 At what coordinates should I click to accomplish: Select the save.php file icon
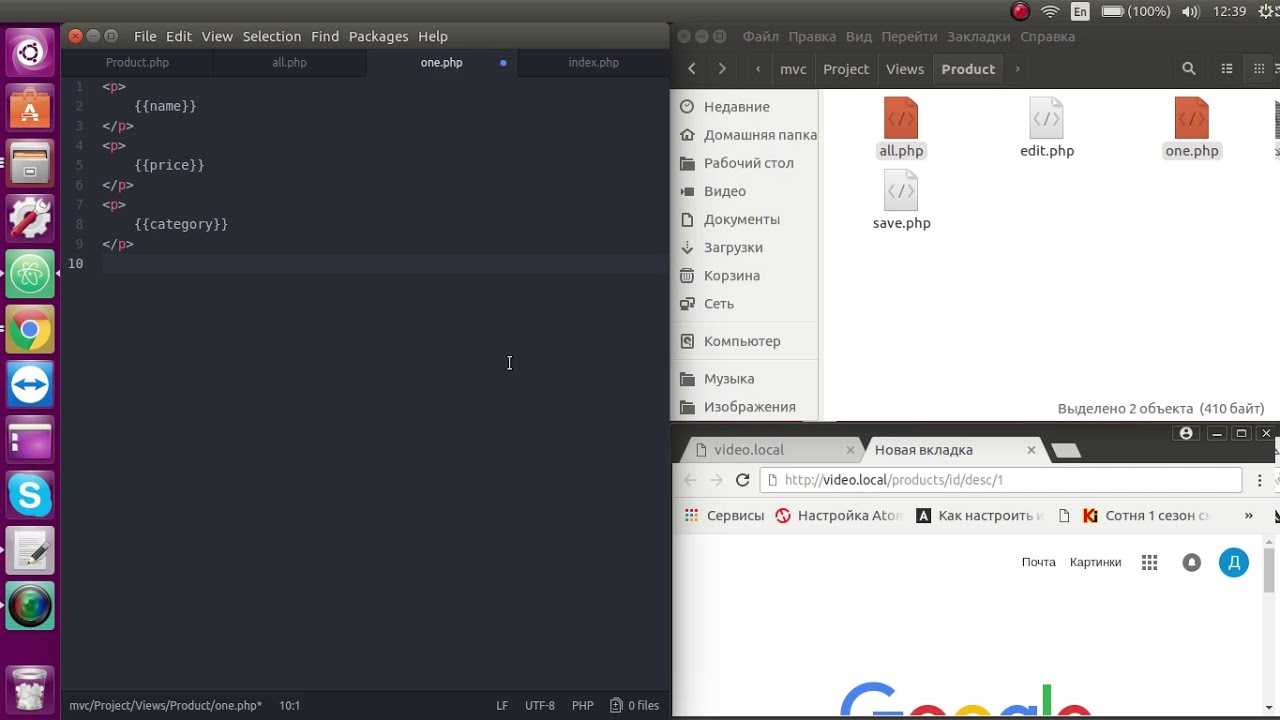(901, 191)
